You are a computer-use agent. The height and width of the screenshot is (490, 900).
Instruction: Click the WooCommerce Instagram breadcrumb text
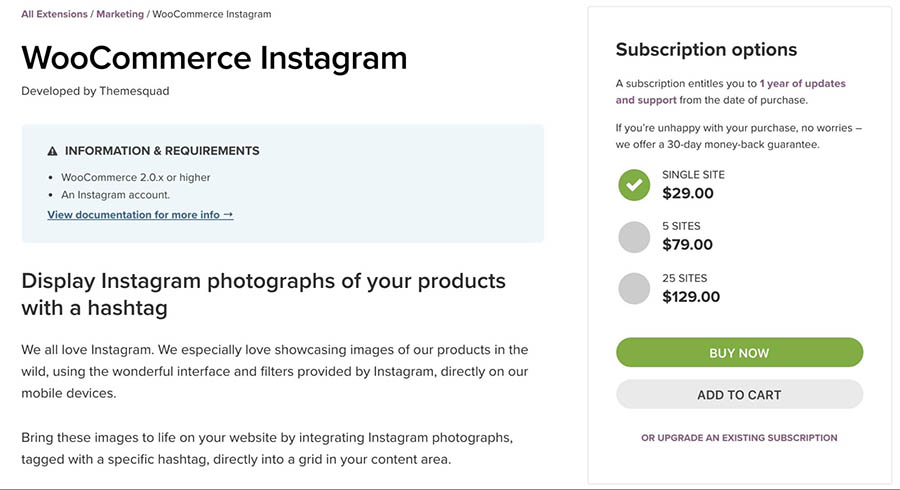click(x=212, y=14)
